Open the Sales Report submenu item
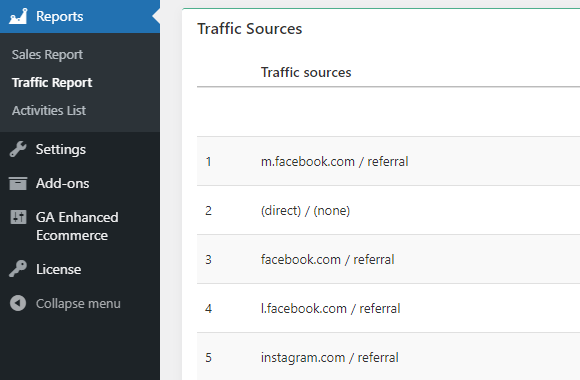580x380 pixels. pos(47,55)
